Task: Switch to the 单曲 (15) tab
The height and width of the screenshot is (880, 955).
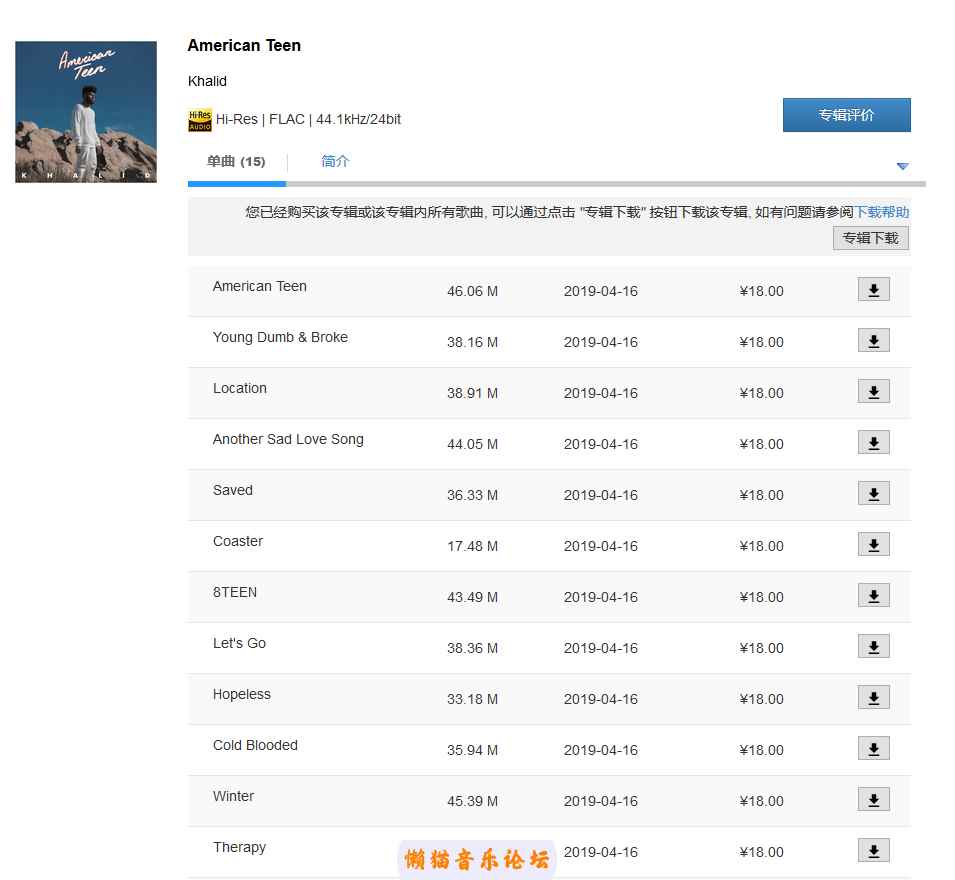Action: coord(236,161)
